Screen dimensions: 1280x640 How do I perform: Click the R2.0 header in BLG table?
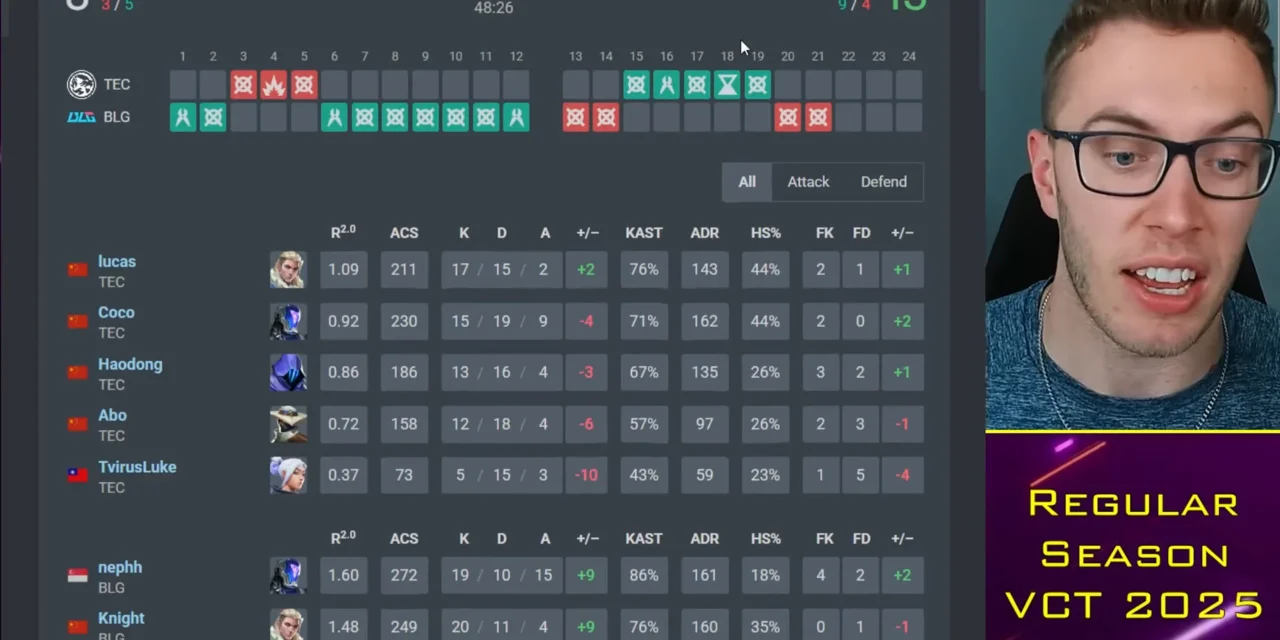pos(343,538)
